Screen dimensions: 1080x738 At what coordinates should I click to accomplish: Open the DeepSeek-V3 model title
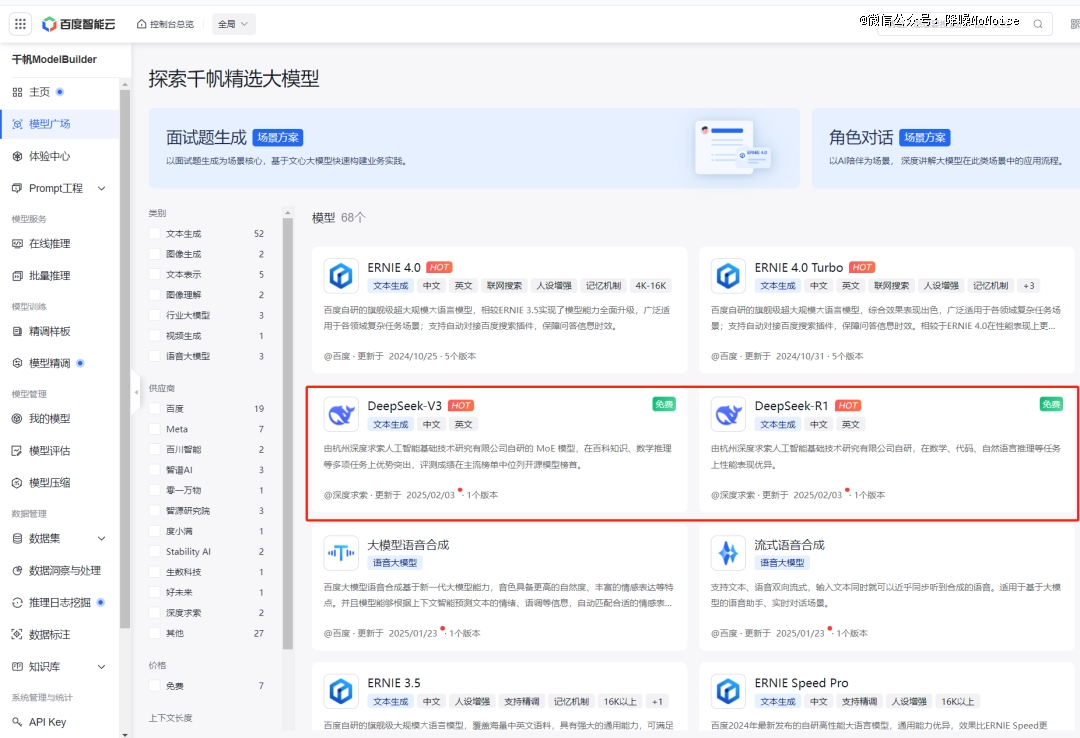404,406
